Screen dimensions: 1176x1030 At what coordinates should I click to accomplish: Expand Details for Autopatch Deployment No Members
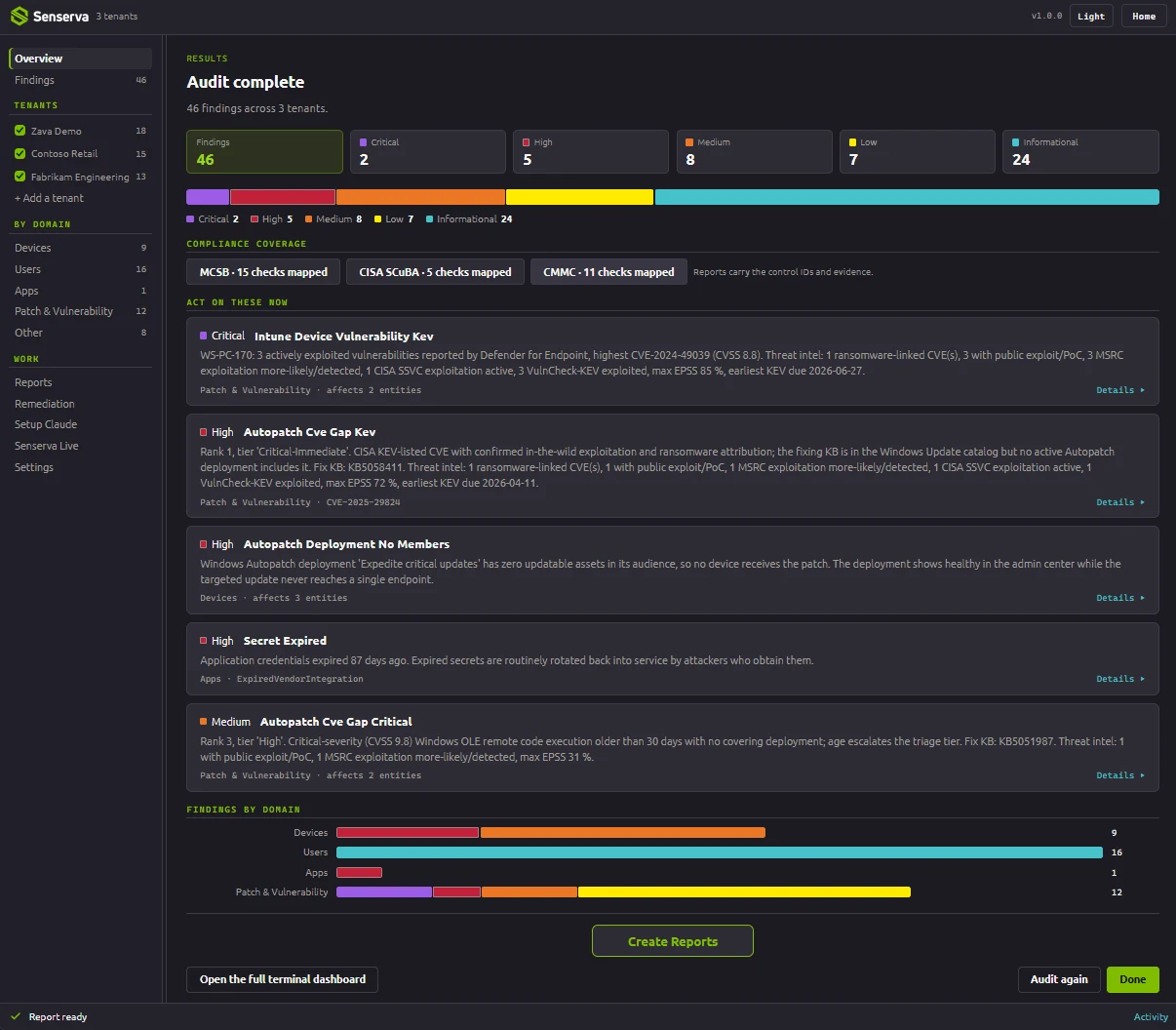pyautogui.click(x=1120, y=598)
